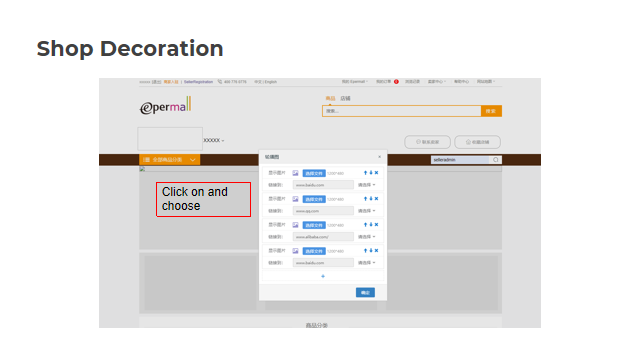Screen dimensions: 640x360
Task: Select the orange products search tab
Action: click(330, 98)
